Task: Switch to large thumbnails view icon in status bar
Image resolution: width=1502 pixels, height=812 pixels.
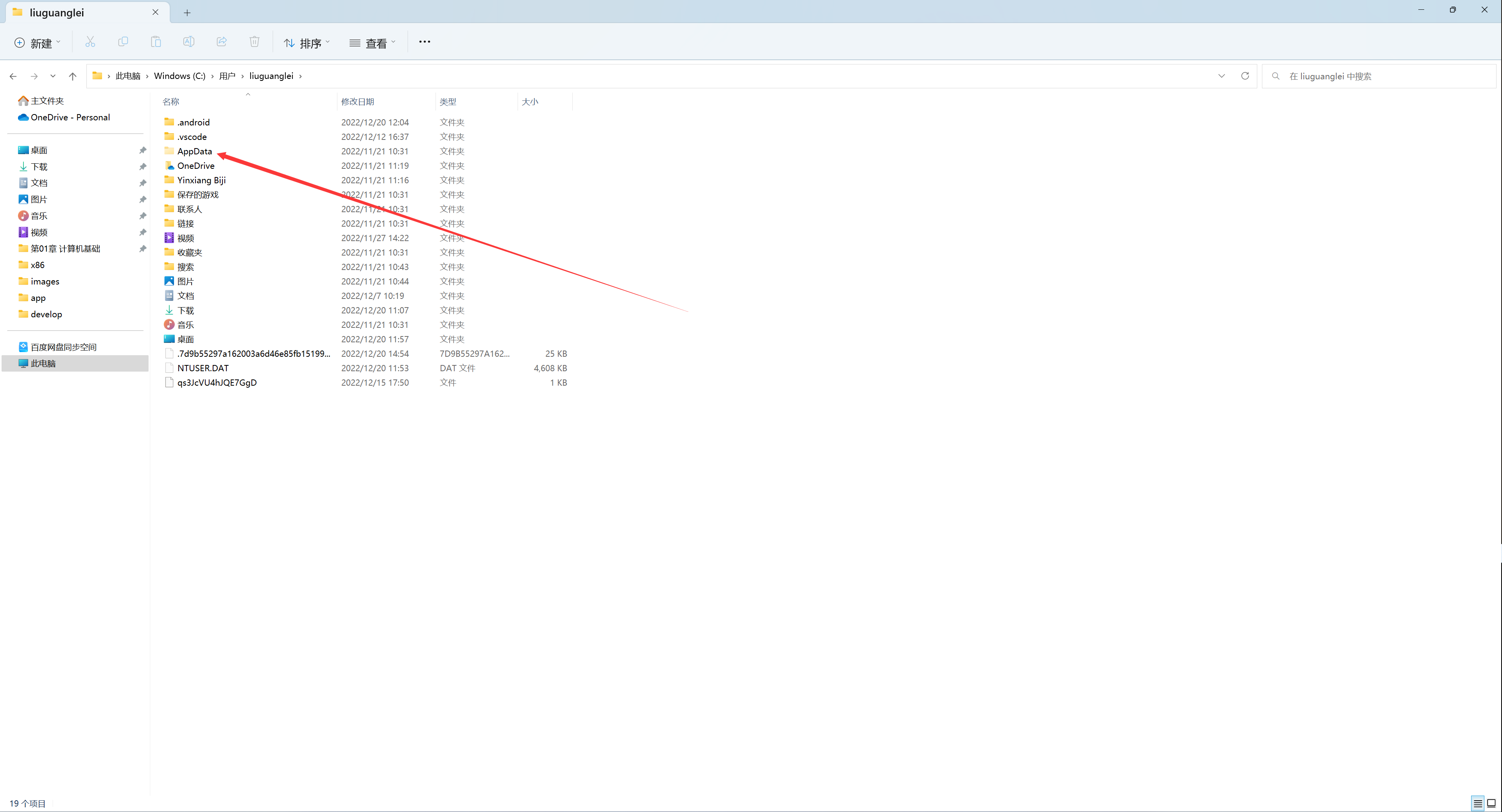Action: (1491, 803)
